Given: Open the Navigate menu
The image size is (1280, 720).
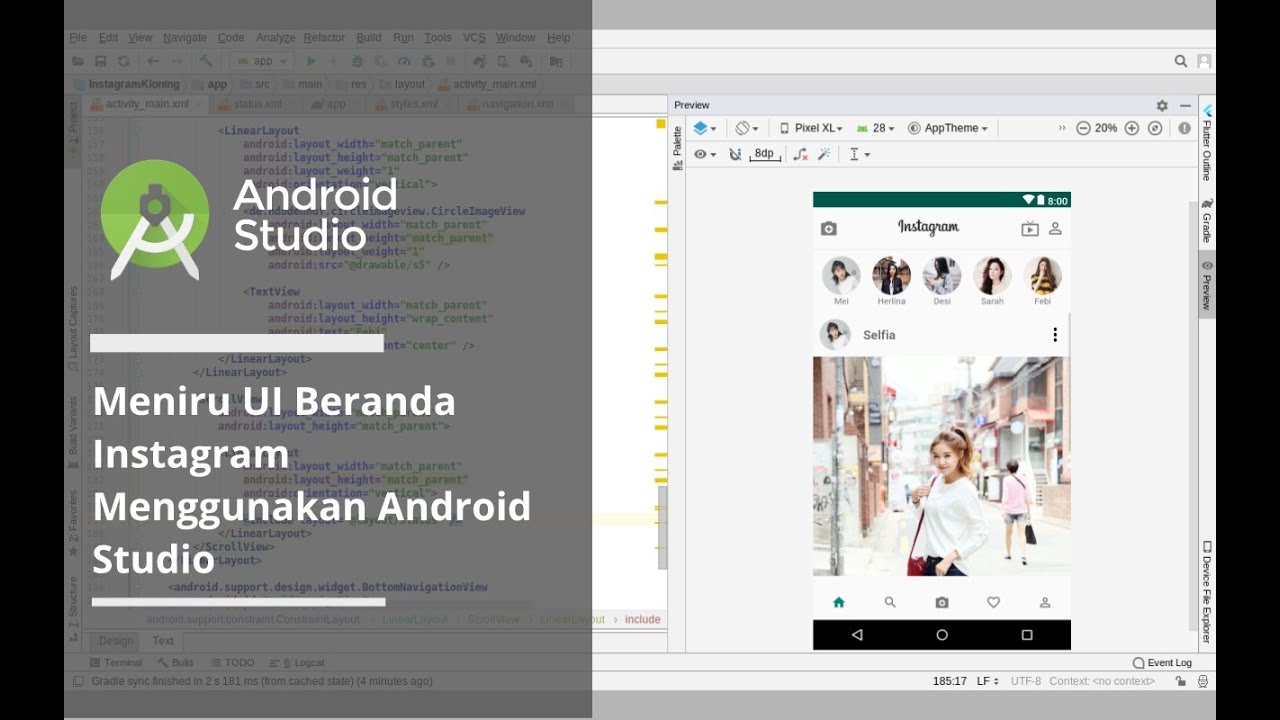Looking at the screenshot, I should 185,38.
